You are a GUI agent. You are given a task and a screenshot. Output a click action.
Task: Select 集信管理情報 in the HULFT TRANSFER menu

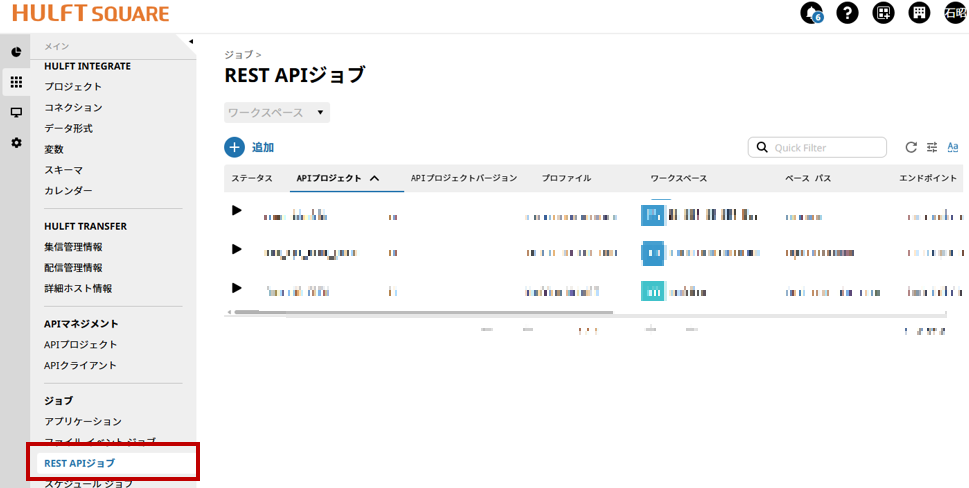coord(73,247)
